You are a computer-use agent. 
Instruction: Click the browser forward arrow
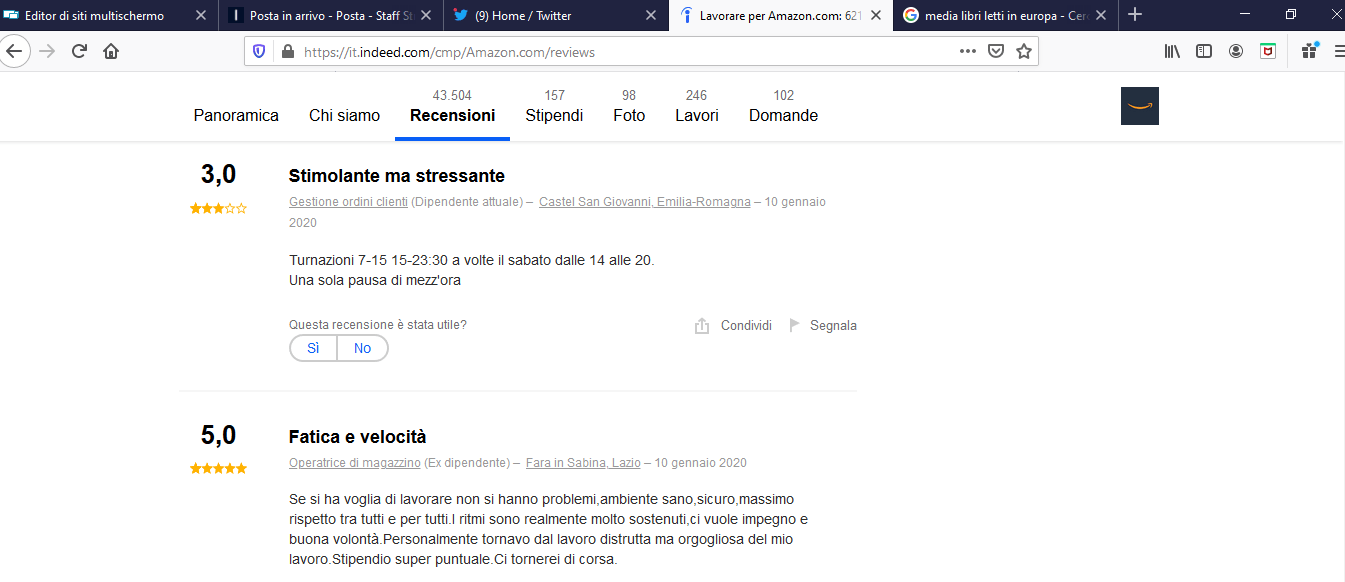pos(47,51)
